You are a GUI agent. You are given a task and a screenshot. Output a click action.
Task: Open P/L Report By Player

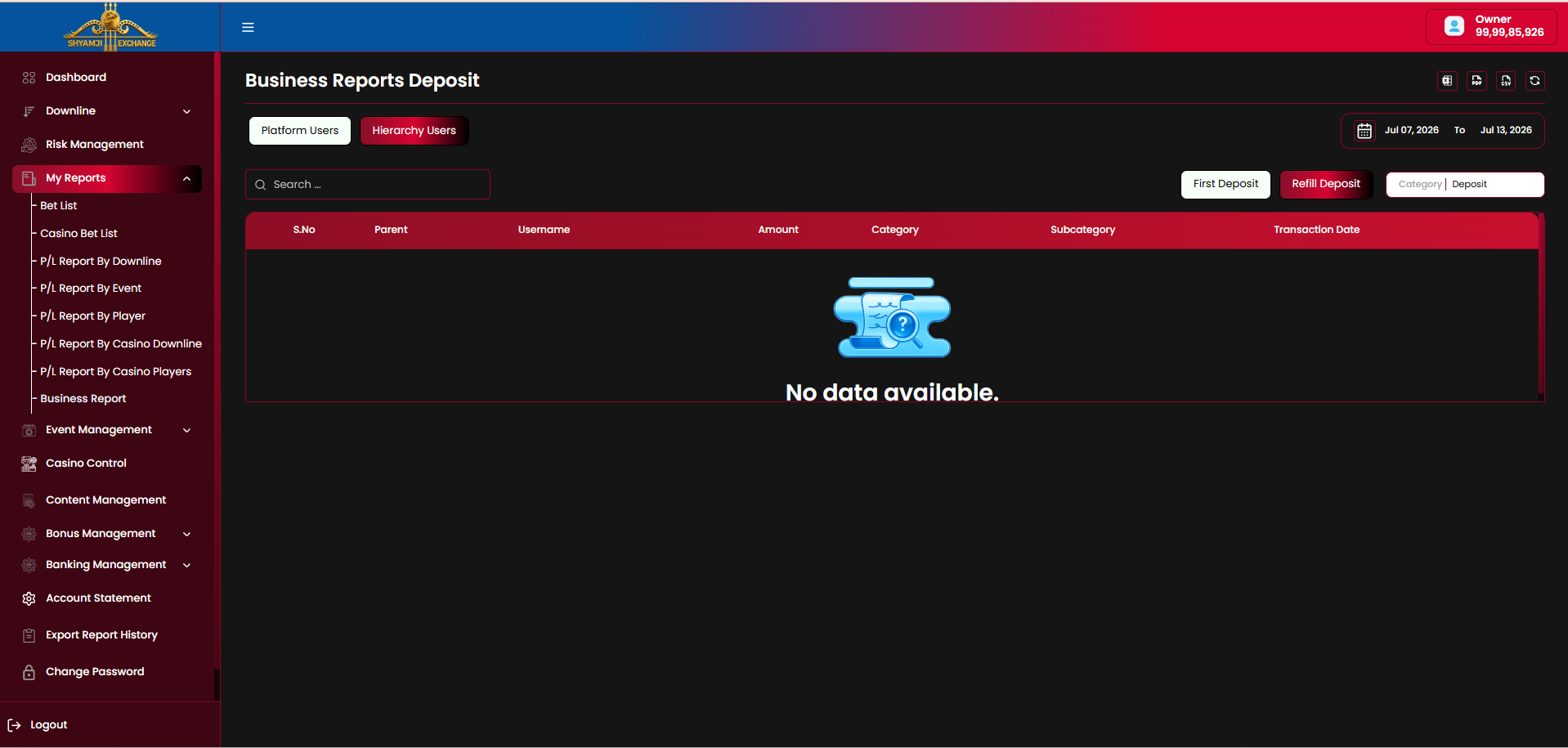click(x=92, y=316)
